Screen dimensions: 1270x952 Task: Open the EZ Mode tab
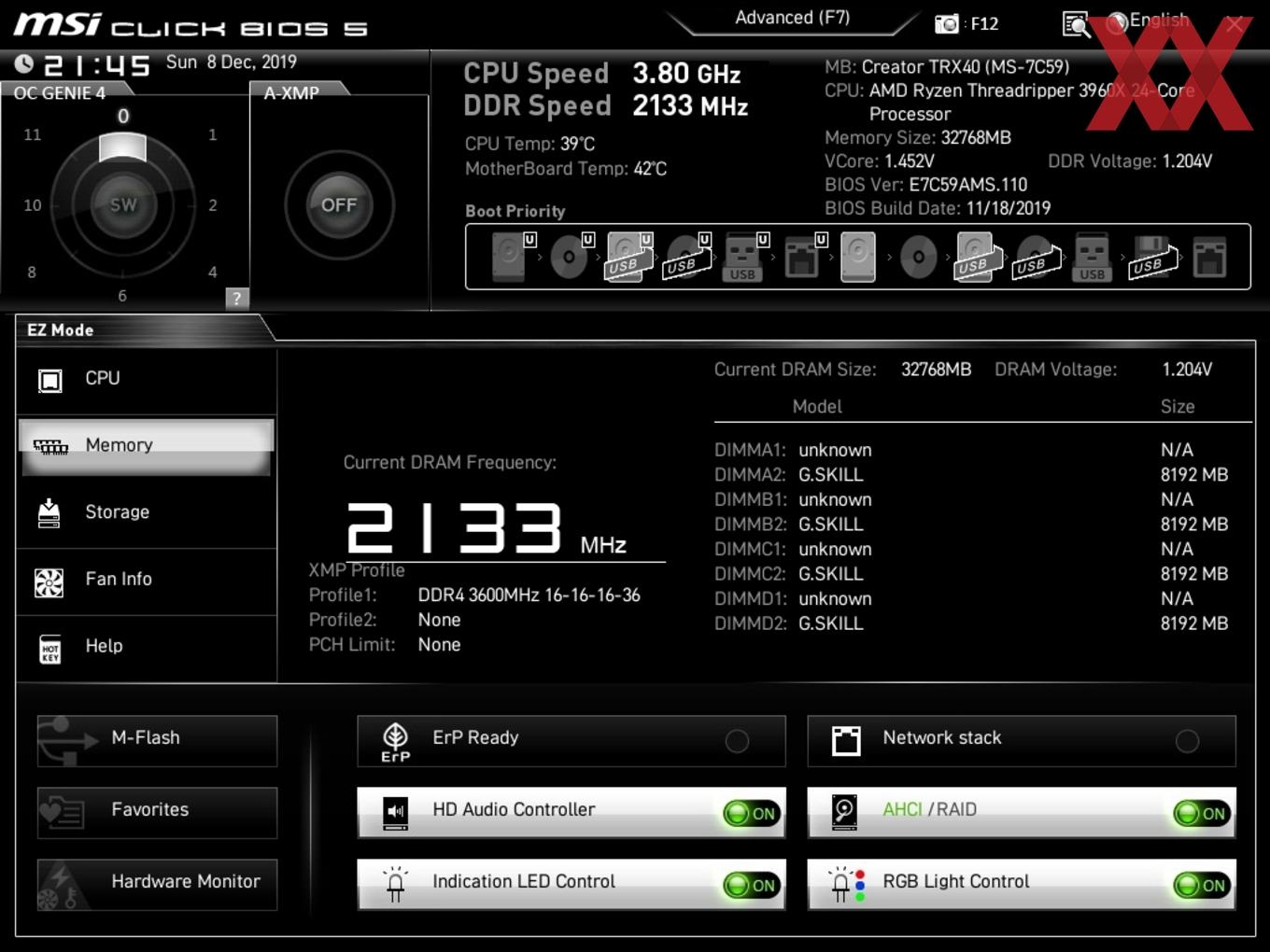point(61,329)
